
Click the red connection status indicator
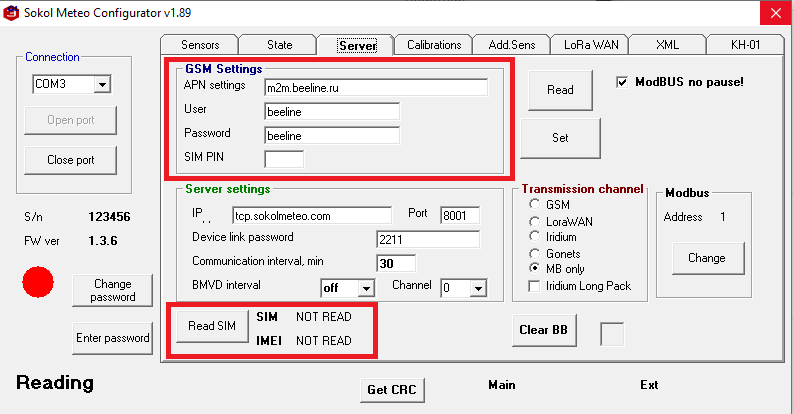tap(38, 282)
